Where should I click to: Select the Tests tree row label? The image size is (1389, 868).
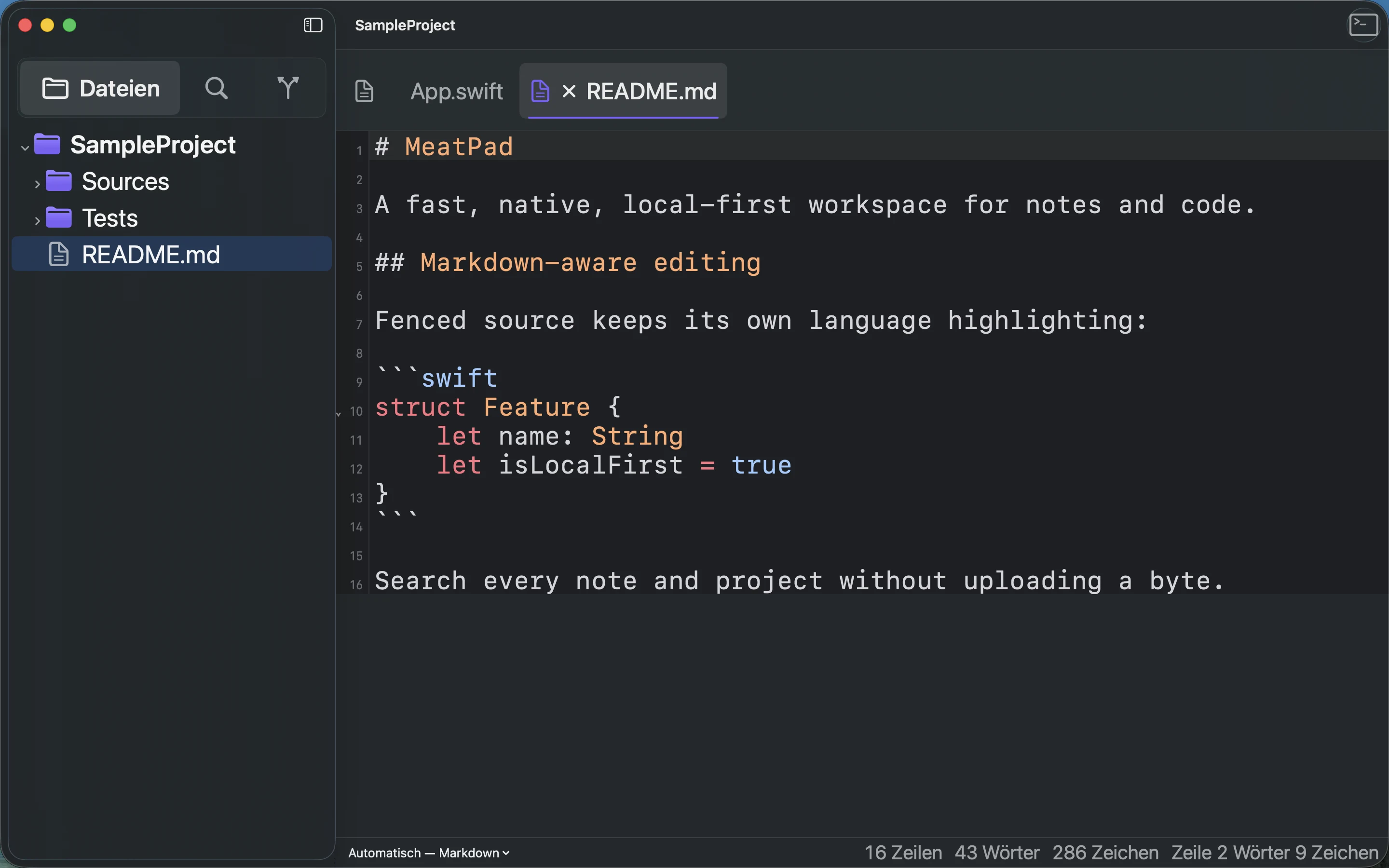click(x=109, y=218)
